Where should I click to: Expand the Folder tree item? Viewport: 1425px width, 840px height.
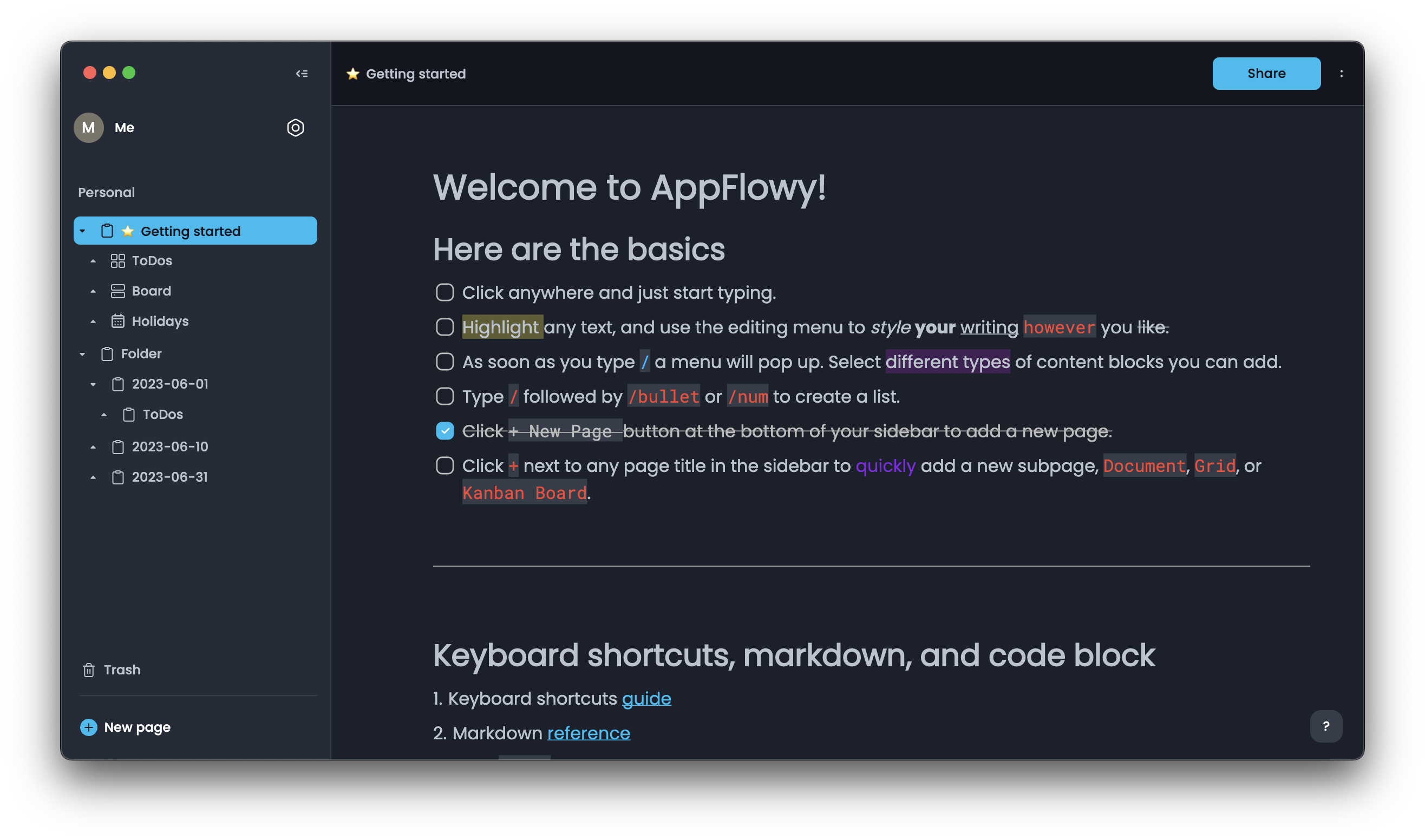83,353
